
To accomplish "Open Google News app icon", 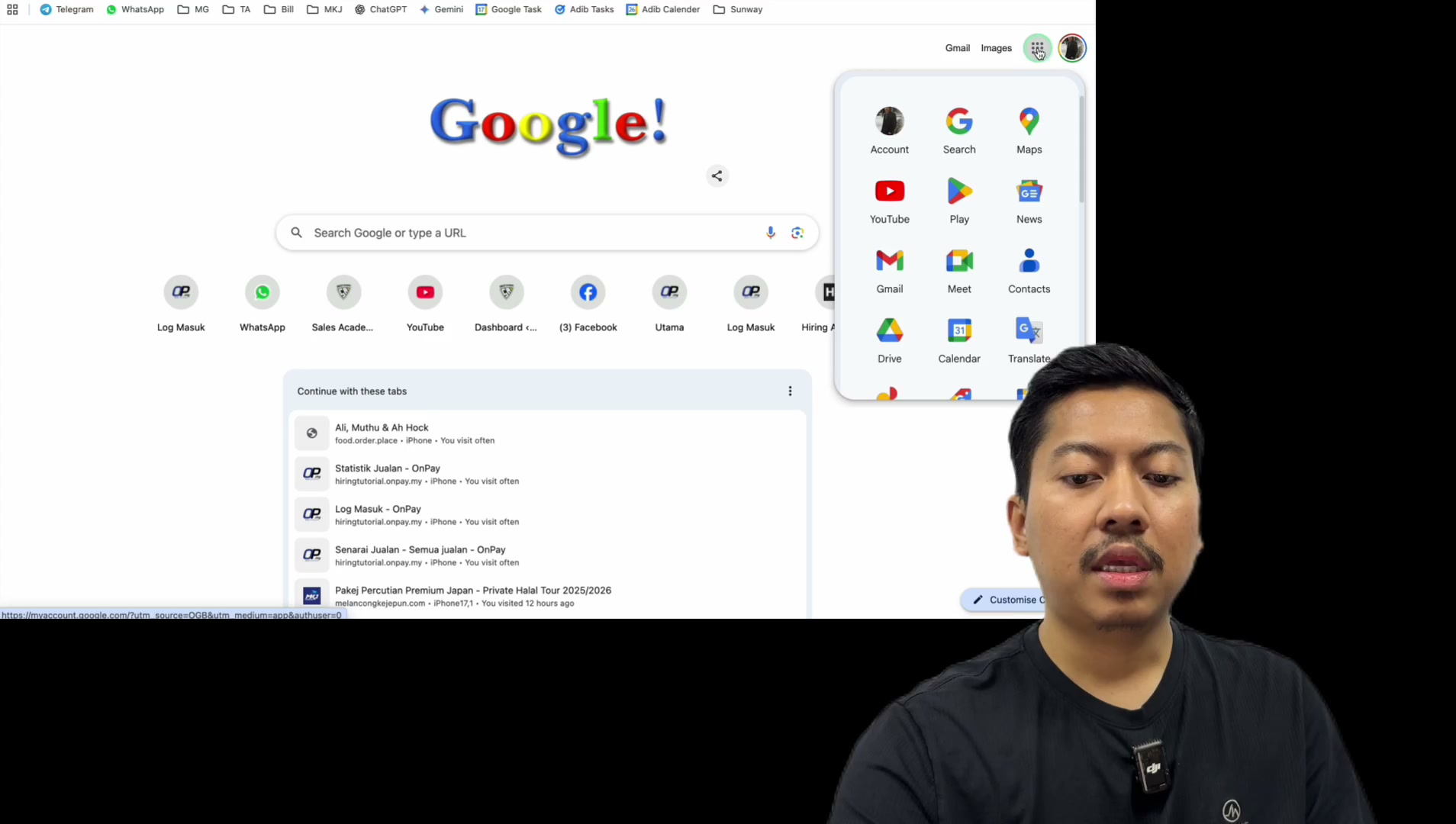I will (1029, 201).
